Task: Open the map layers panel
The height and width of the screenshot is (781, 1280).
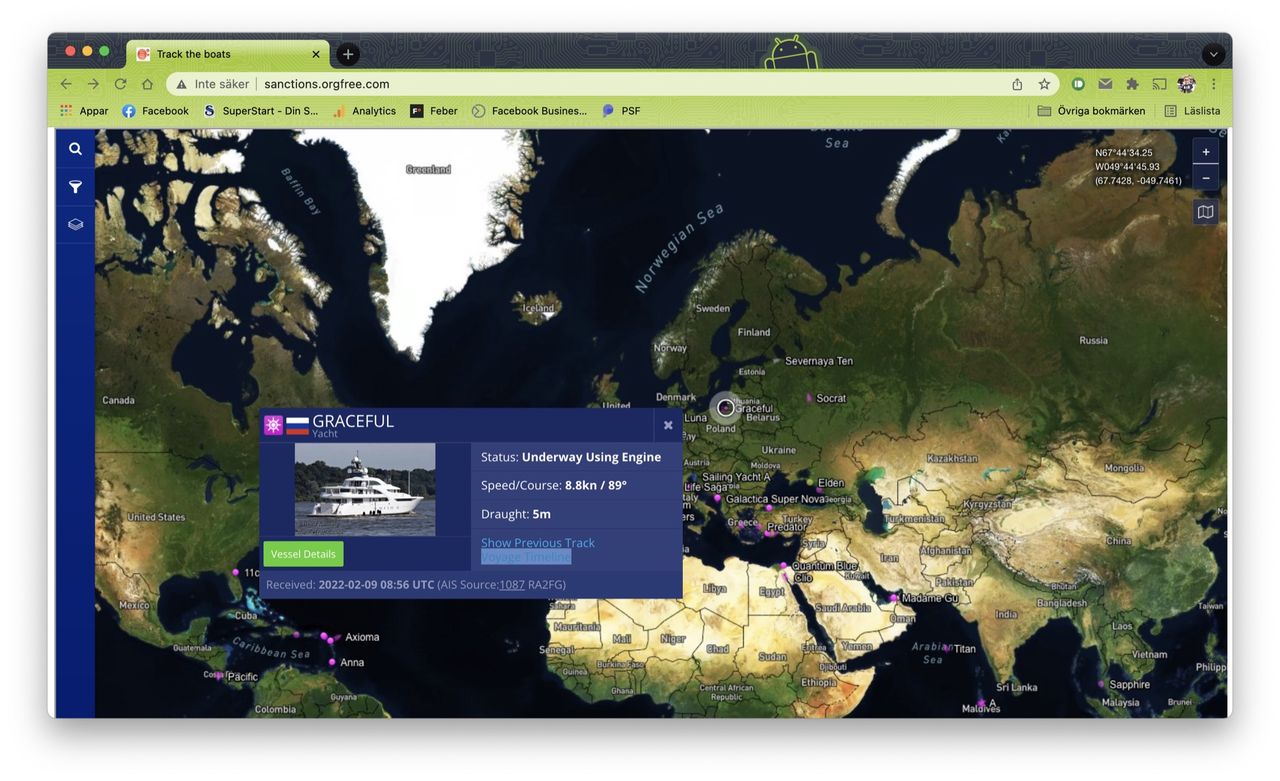Action: pos(75,225)
